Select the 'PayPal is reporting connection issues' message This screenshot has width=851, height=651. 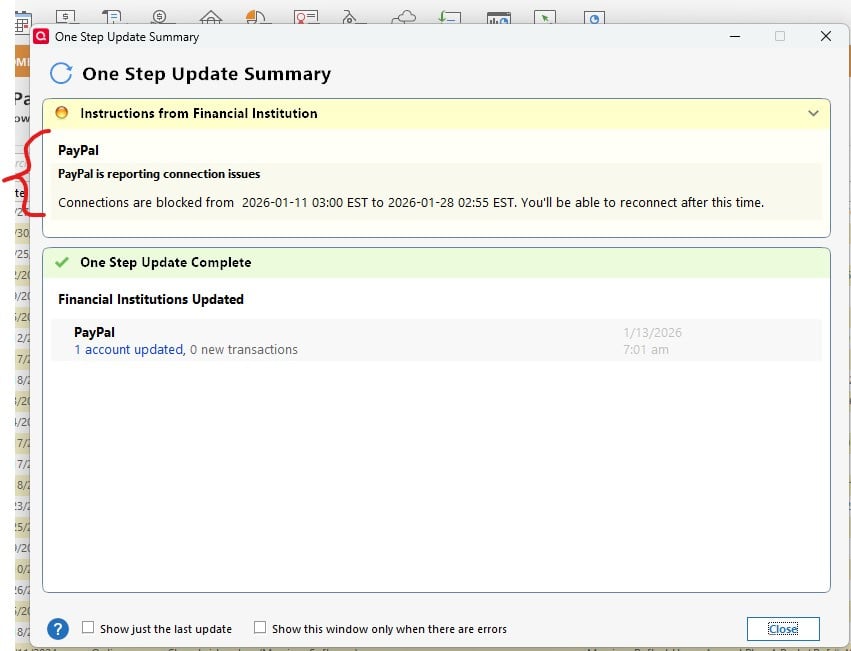click(159, 174)
